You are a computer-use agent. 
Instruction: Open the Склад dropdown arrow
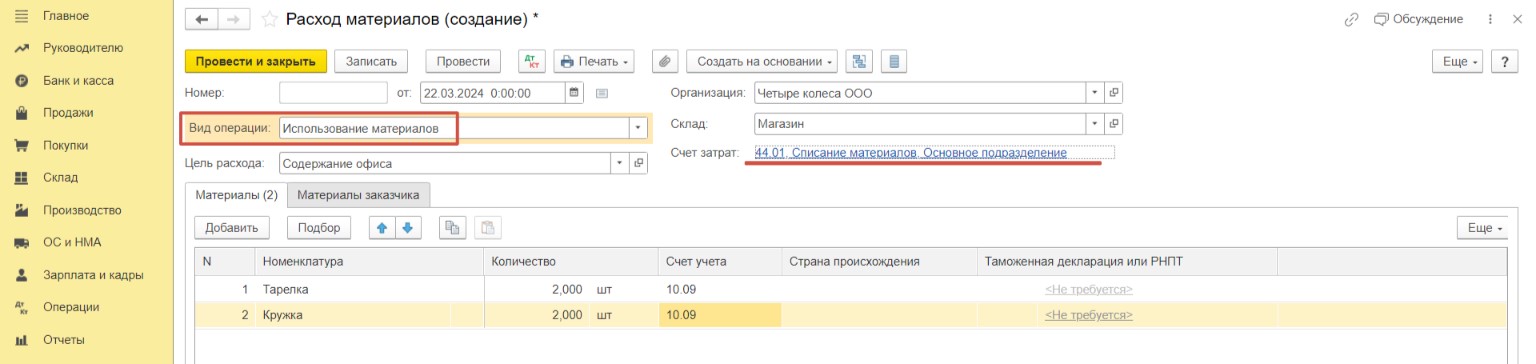[1096, 124]
